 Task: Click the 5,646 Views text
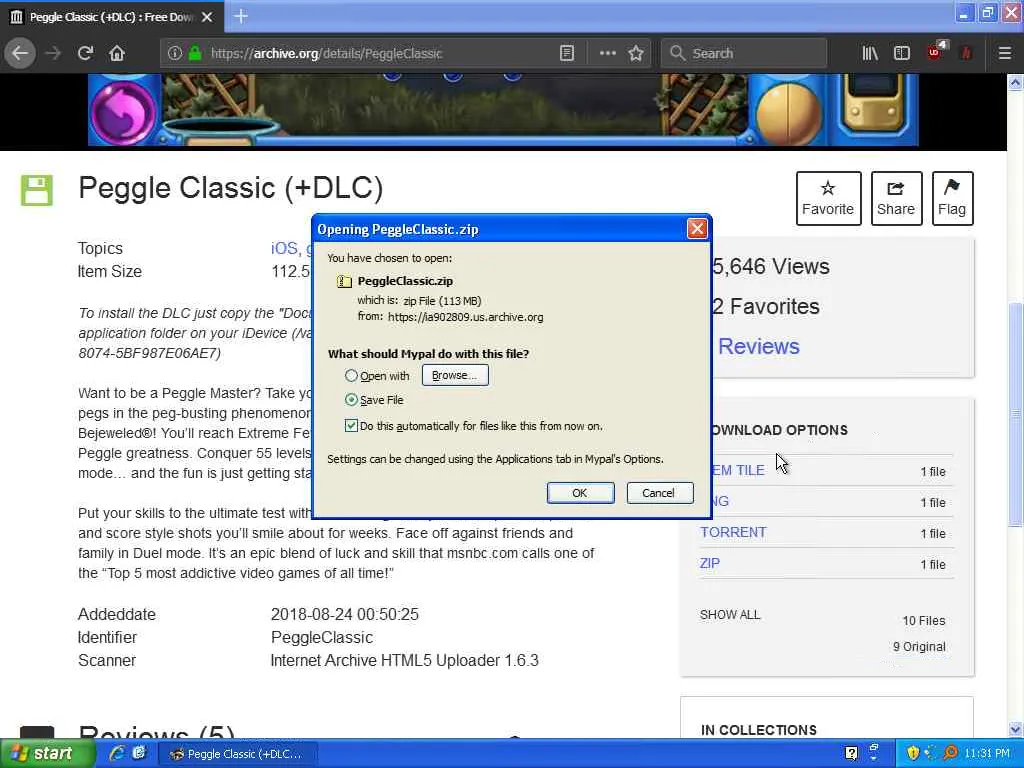coord(771,266)
